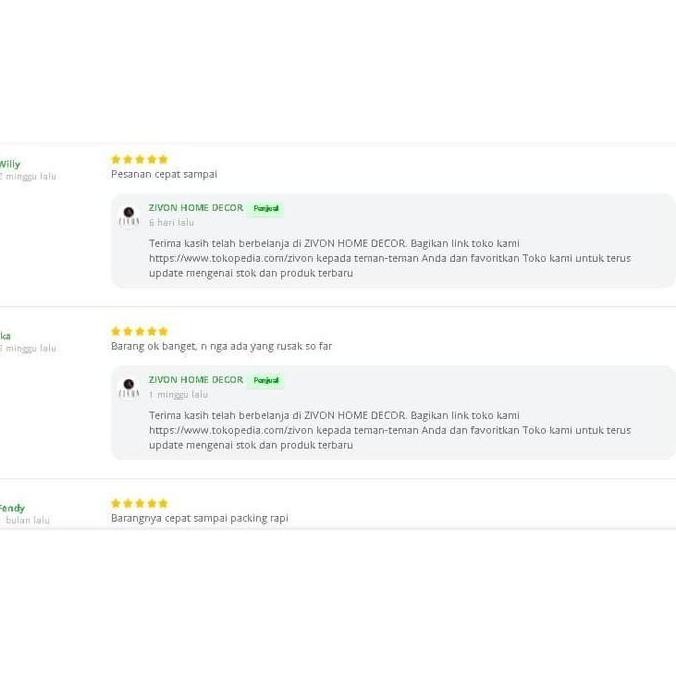Click the Penjual badge in the first seller reply
The width and height of the screenshot is (676, 676).
(266, 209)
